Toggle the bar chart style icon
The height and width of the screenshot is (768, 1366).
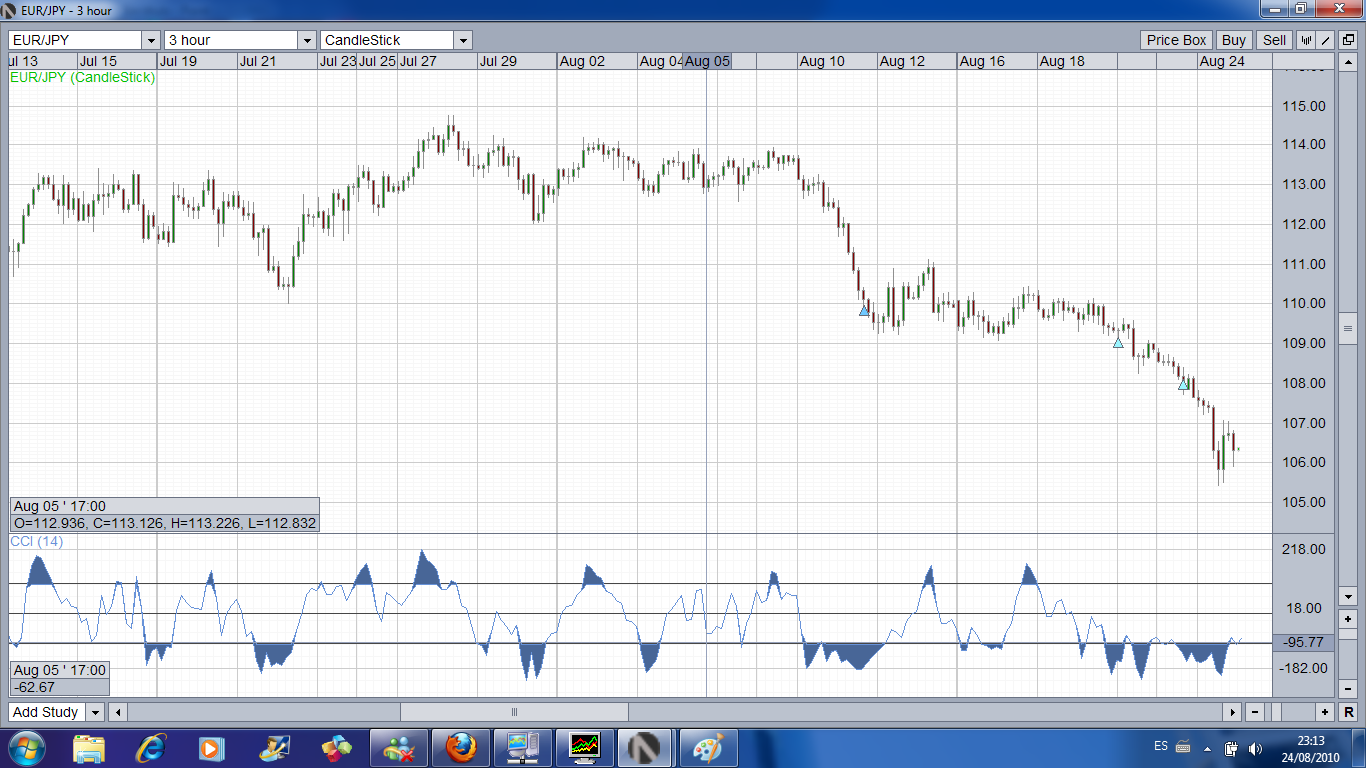tap(1306, 40)
